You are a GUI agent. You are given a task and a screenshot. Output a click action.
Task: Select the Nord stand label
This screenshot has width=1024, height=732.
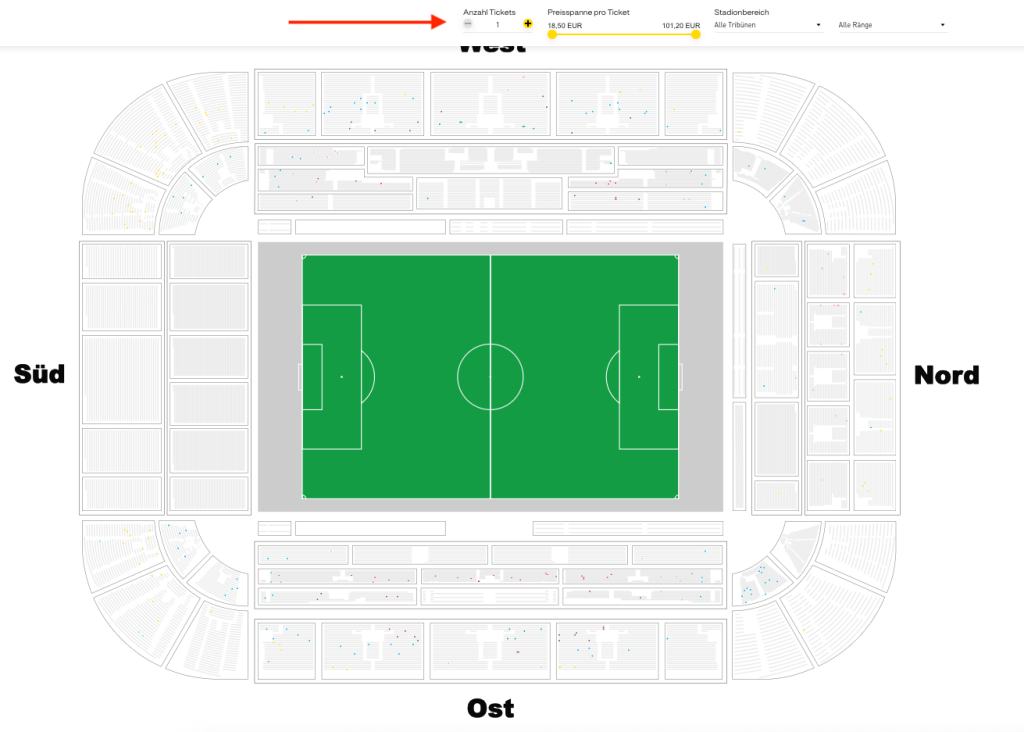pyautogui.click(x=946, y=375)
